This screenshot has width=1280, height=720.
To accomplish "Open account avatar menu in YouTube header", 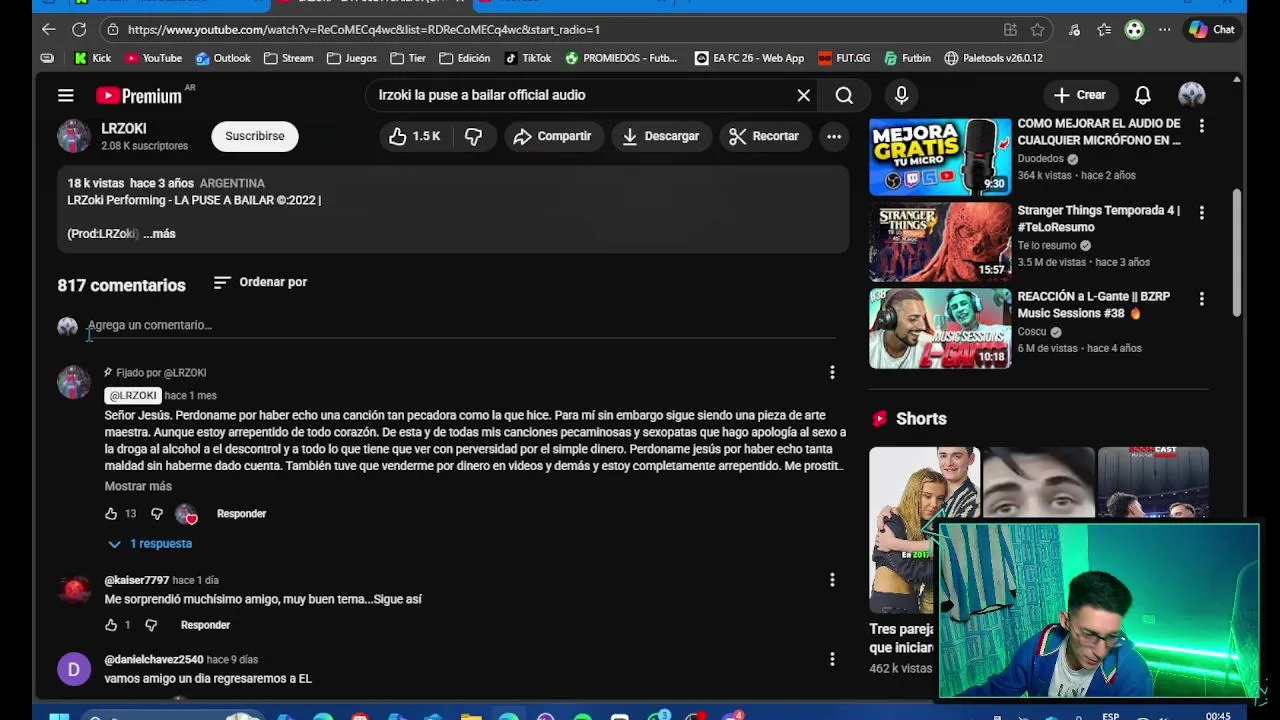I will coord(1192,95).
